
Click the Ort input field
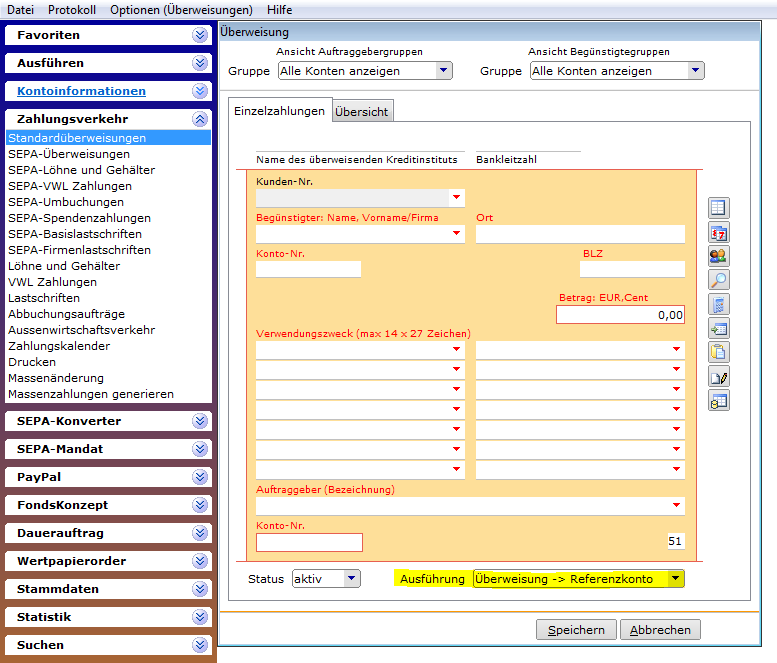pyautogui.click(x=580, y=234)
